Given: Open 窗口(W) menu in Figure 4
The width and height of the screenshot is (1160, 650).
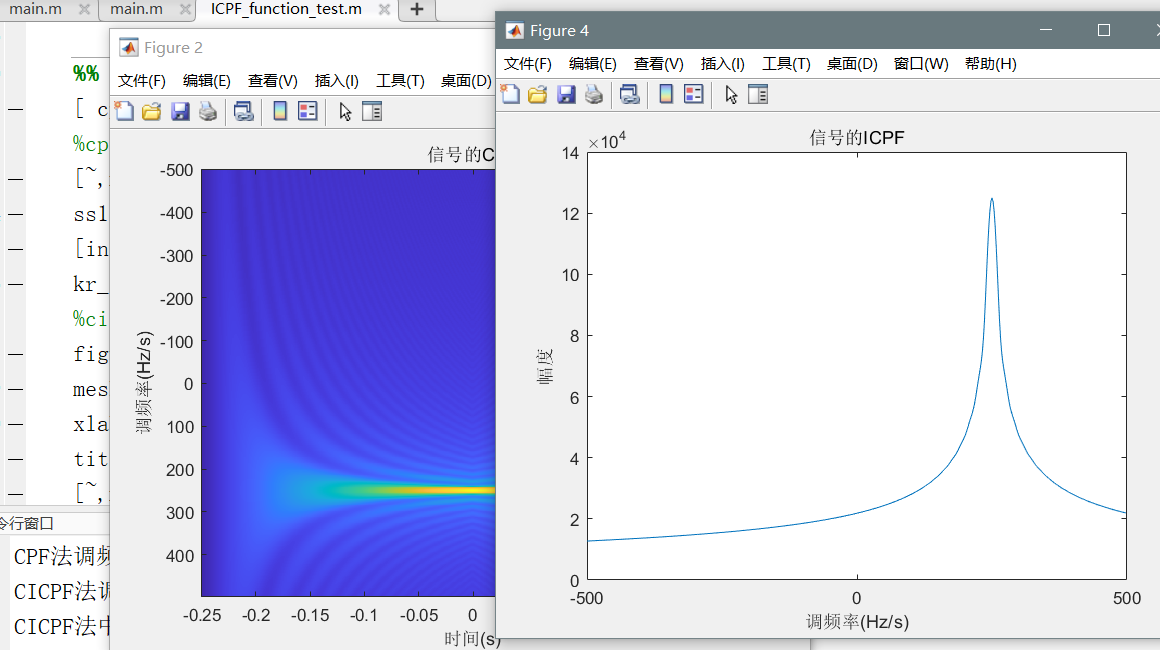Looking at the screenshot, I should tap(921, 64).
